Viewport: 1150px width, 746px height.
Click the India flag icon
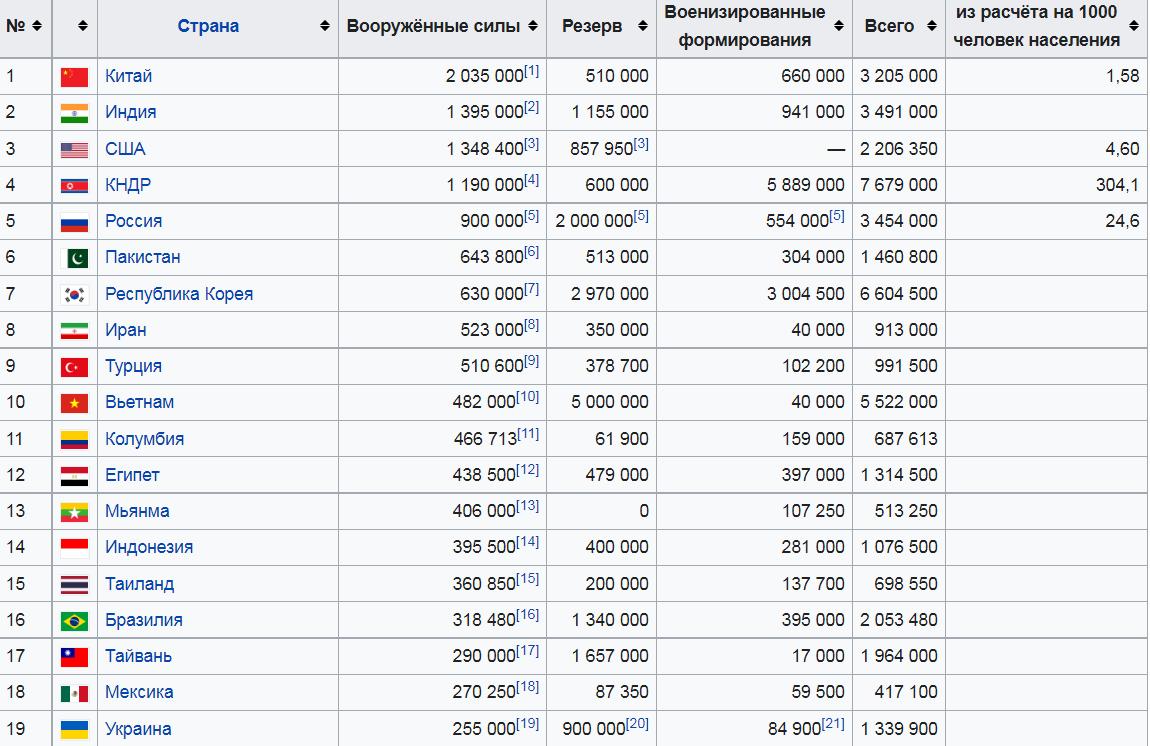(74, 113)
